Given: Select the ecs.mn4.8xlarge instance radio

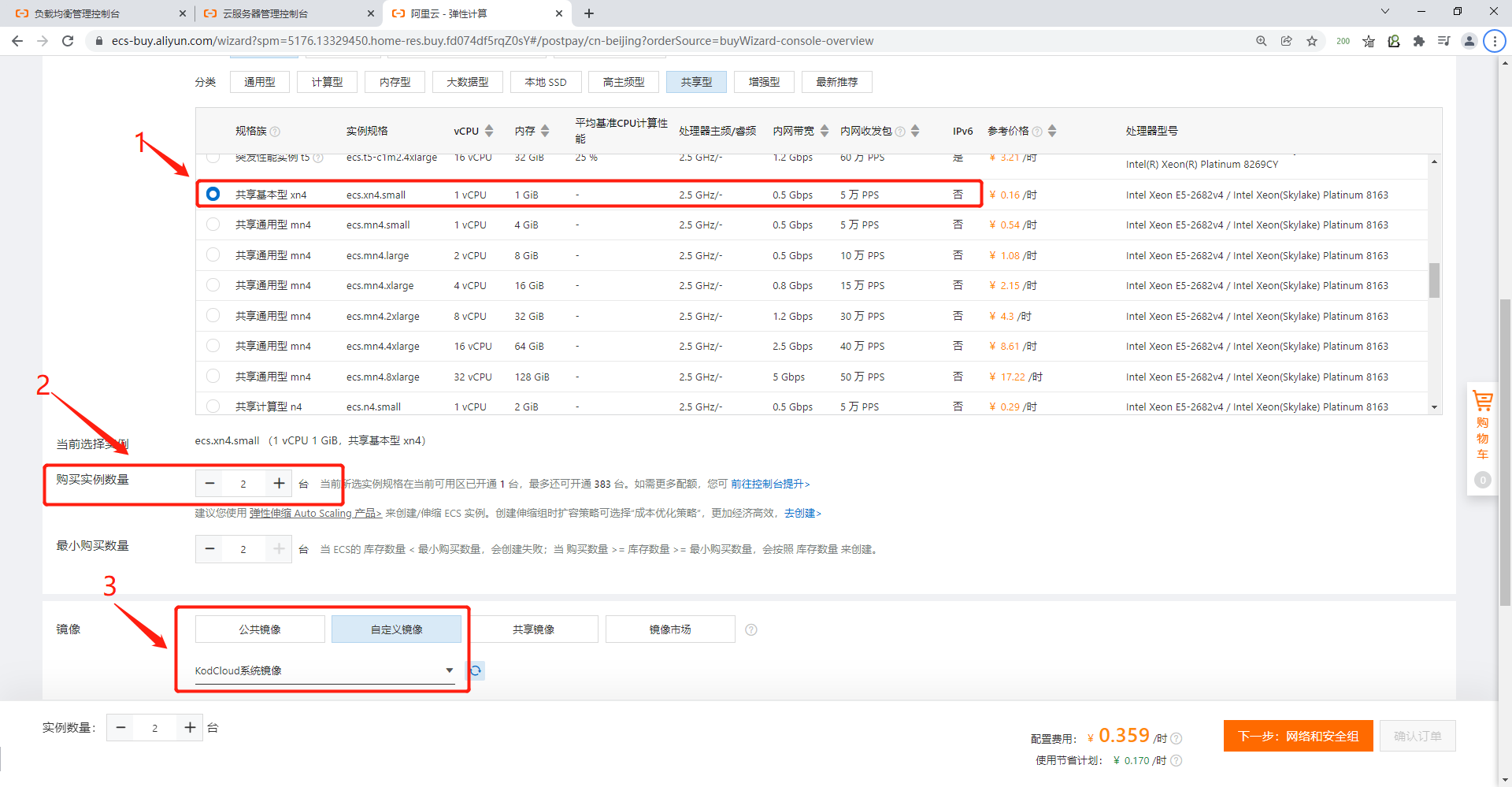Looking at the screenshot, I should [x=213, y=376].
